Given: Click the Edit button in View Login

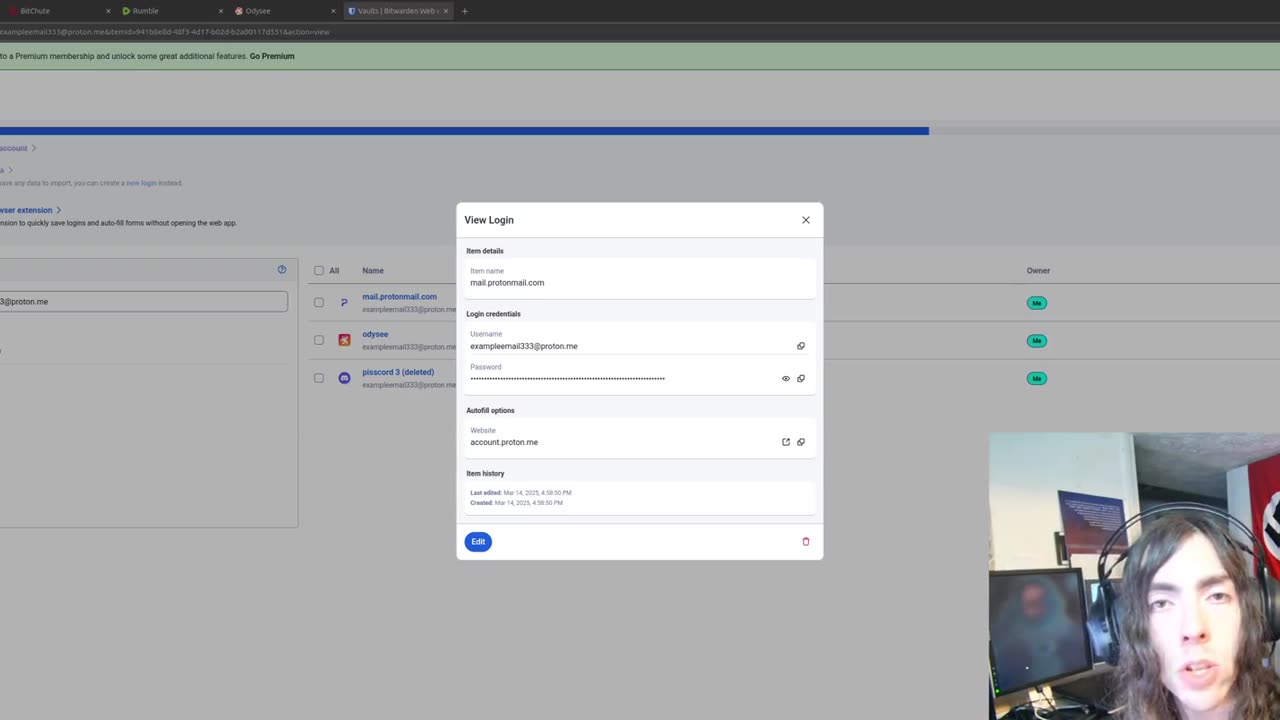Looking at the screenshot, I should pos(478,541).
